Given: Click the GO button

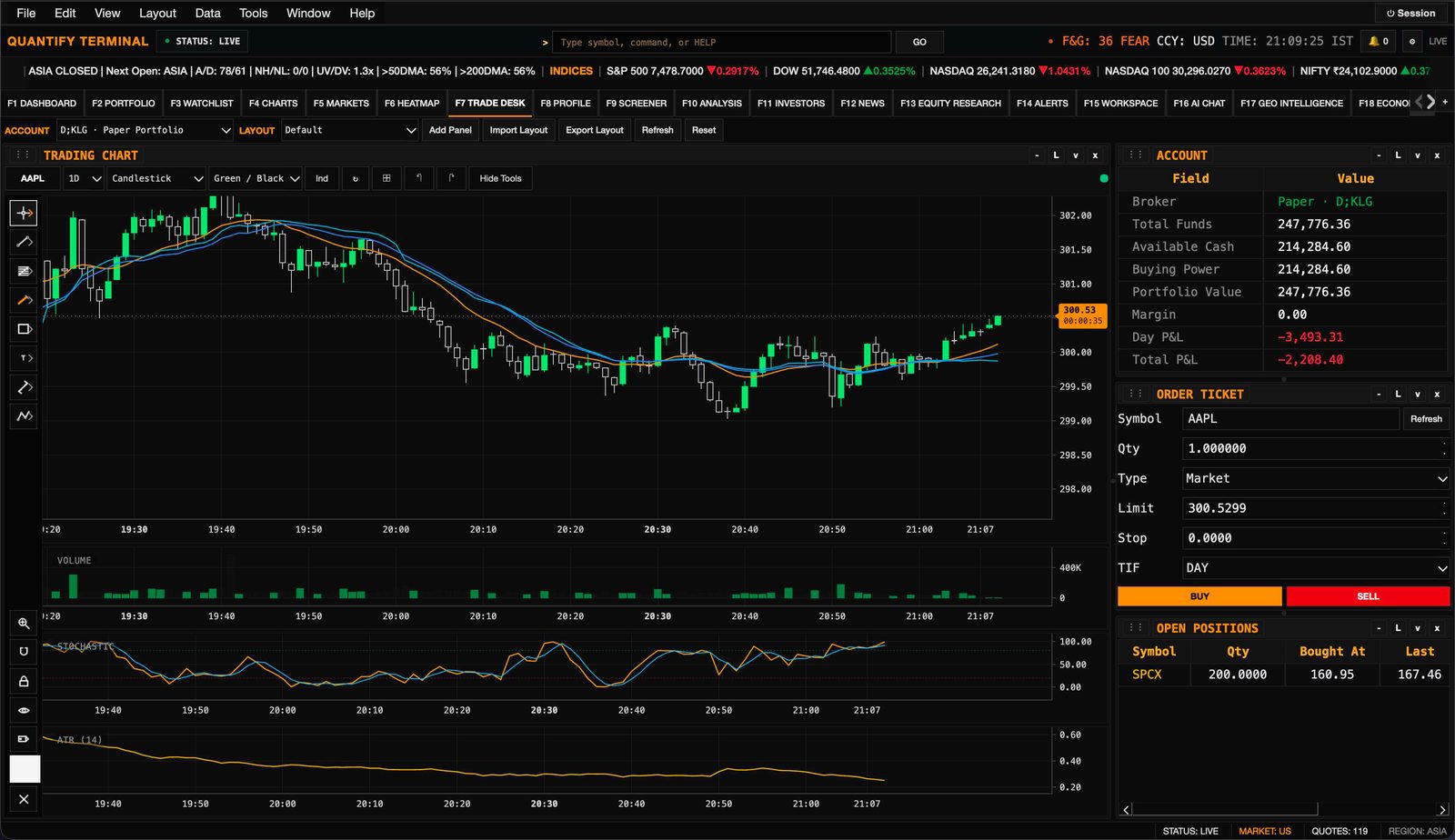Looking at the screenshot, I should click(919, 42).
